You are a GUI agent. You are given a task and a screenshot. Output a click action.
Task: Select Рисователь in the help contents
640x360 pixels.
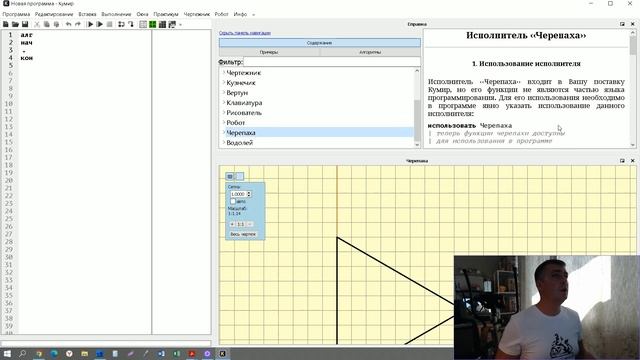[x=244, y=113]
